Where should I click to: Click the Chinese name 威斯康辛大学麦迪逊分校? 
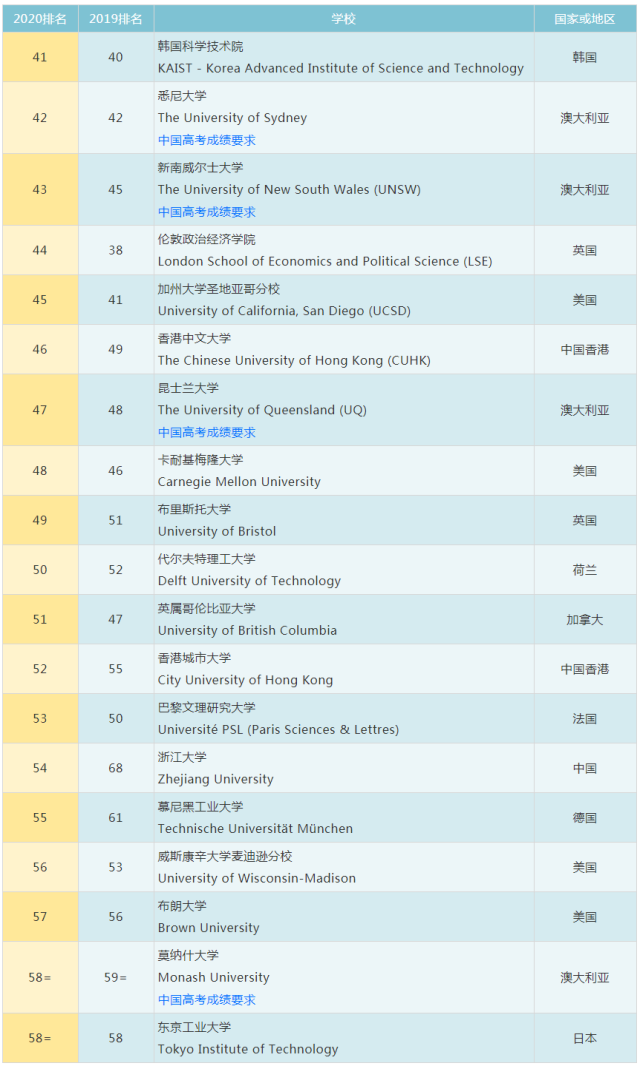pyautogui.click(x=225, y=857)
